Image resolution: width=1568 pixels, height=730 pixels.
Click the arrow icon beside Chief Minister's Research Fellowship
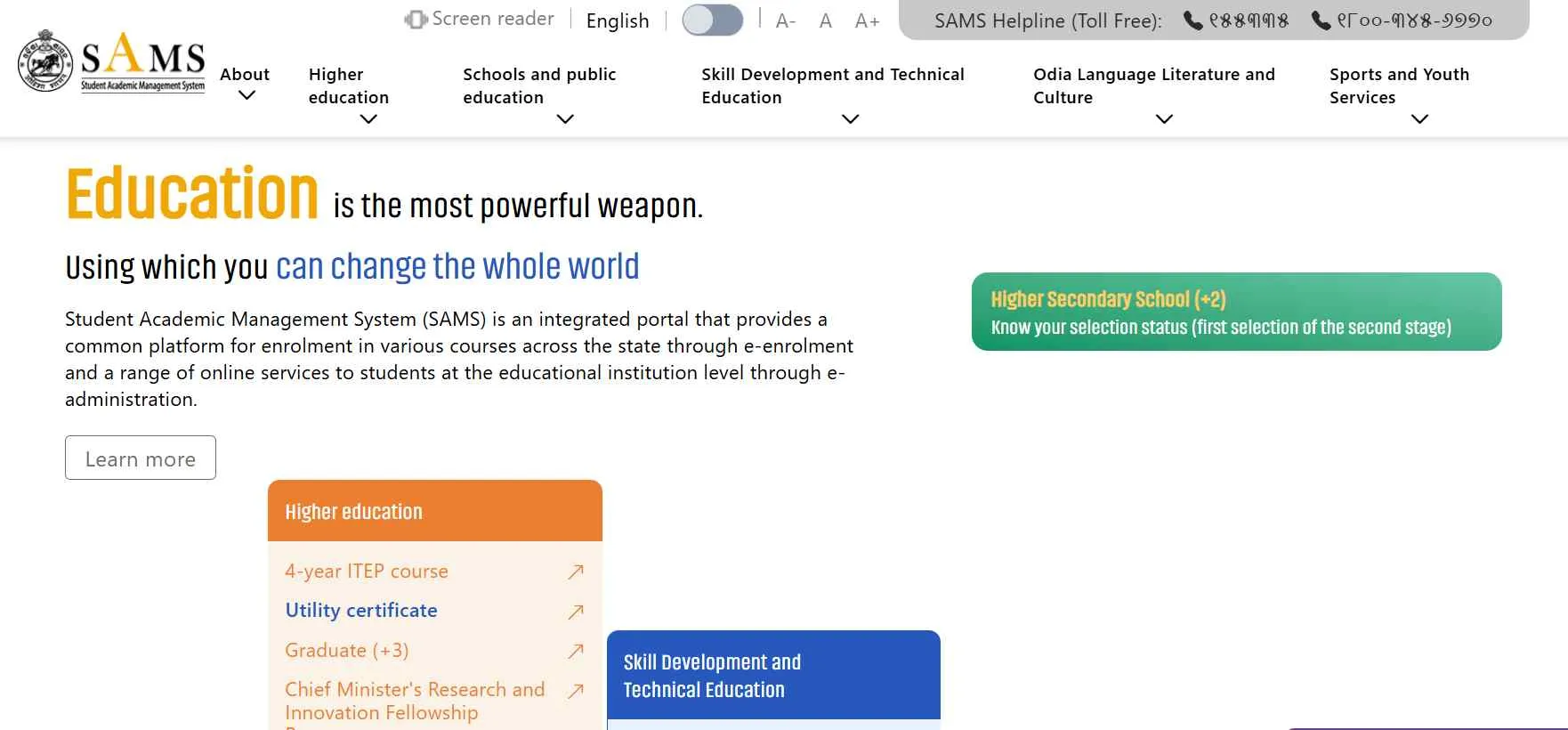[x=576, y=690]
